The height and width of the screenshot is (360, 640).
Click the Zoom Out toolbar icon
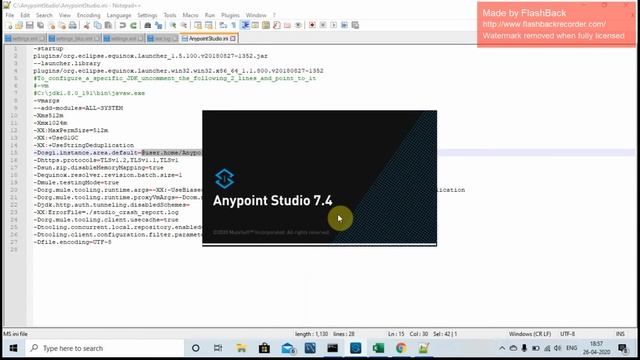pos(184,25)
